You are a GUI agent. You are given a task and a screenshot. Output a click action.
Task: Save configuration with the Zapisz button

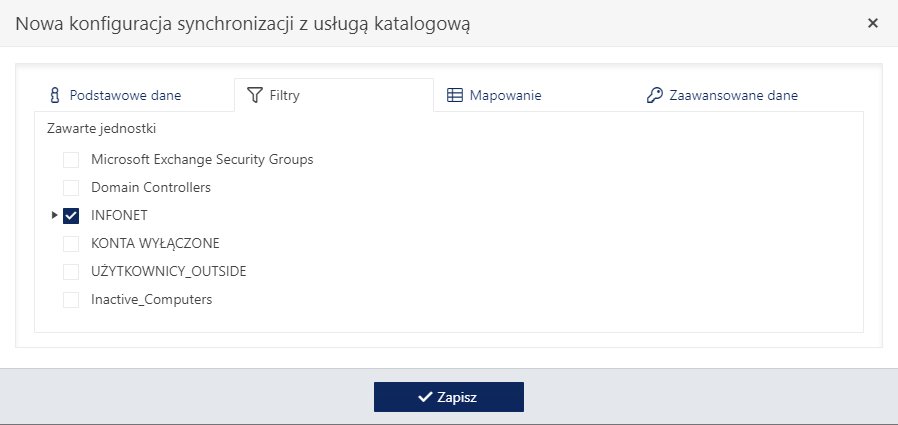[x=449, y=397]
